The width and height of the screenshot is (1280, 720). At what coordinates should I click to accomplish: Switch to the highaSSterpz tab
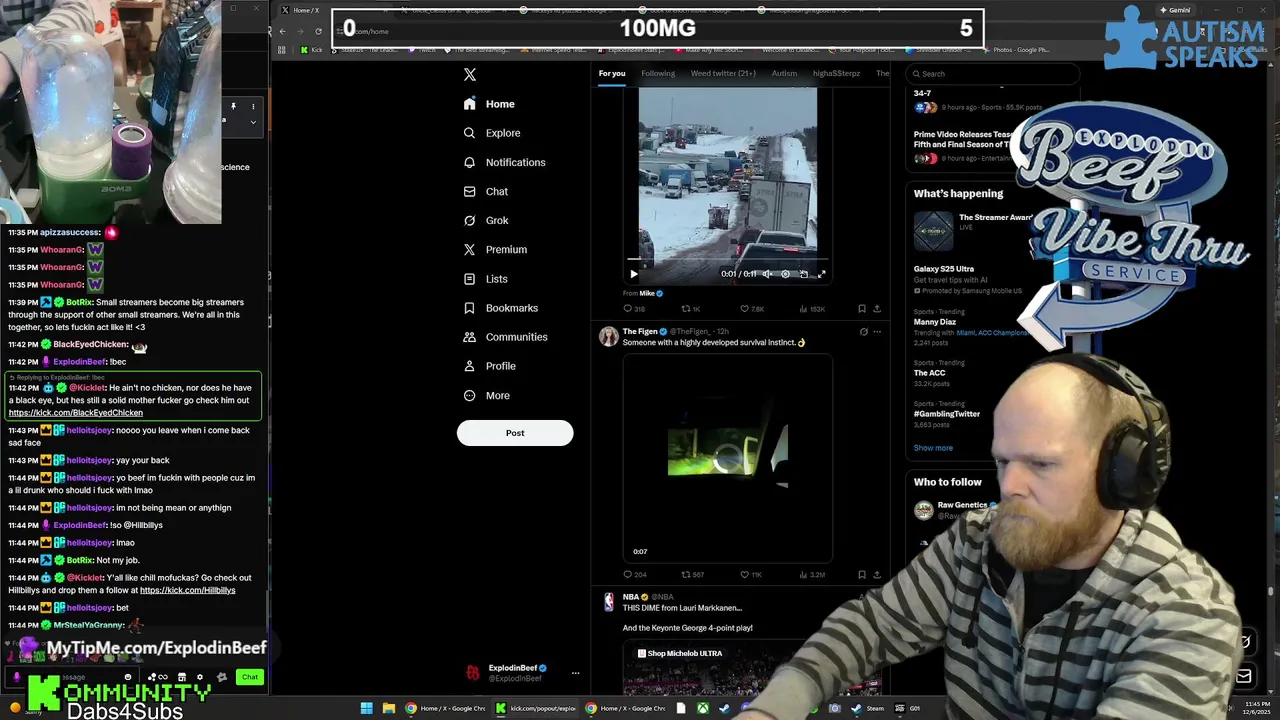click(x=836, y=73)
